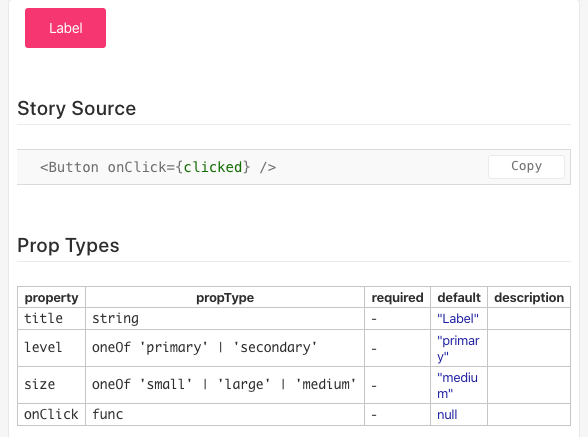This screenshot has height=437, width=588.
Task: Click the propType column header
Action: point(225,297)
